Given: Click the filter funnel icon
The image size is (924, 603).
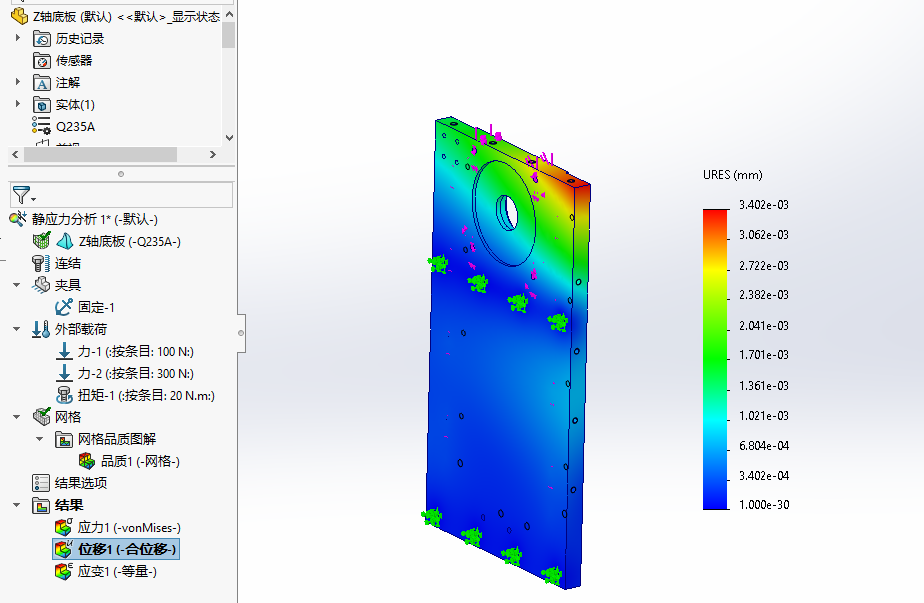Looking at the screenshot, I should pos(21,195).
